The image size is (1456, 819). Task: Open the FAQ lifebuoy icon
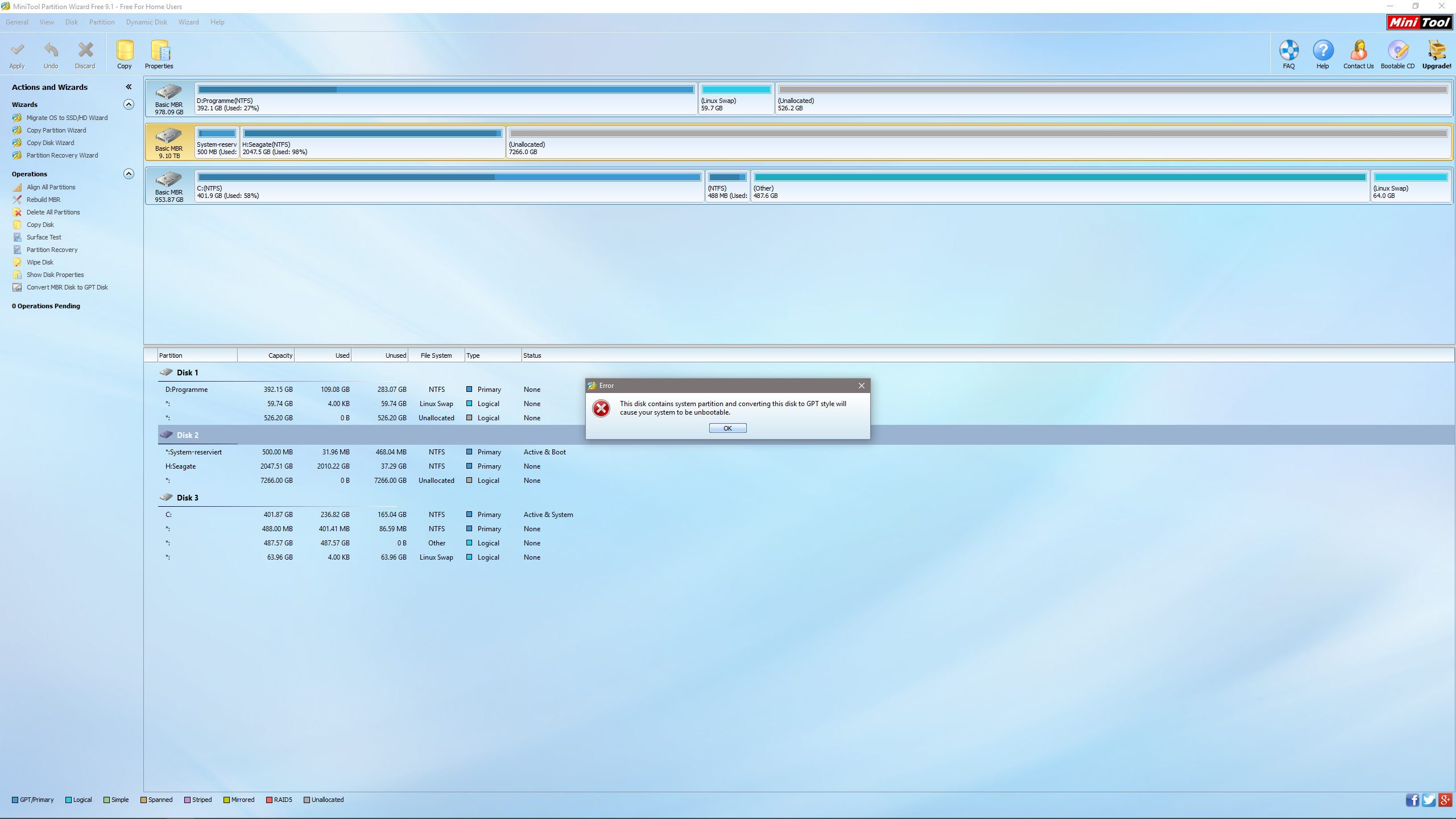click(1289, 51)
